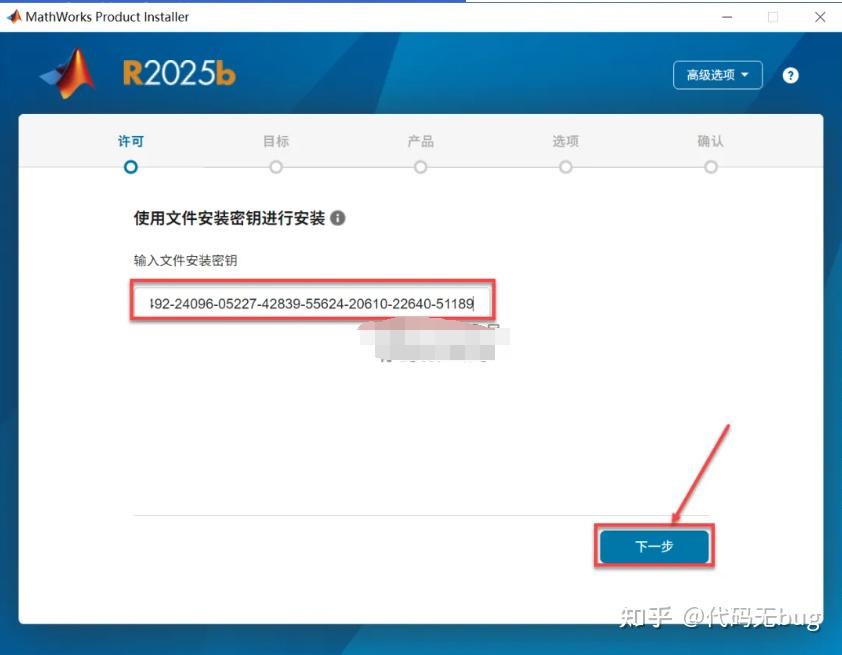Viewport: 842px width, 655px height.
Task: Click the MATLAB logo icon
Action: point(62,73)
